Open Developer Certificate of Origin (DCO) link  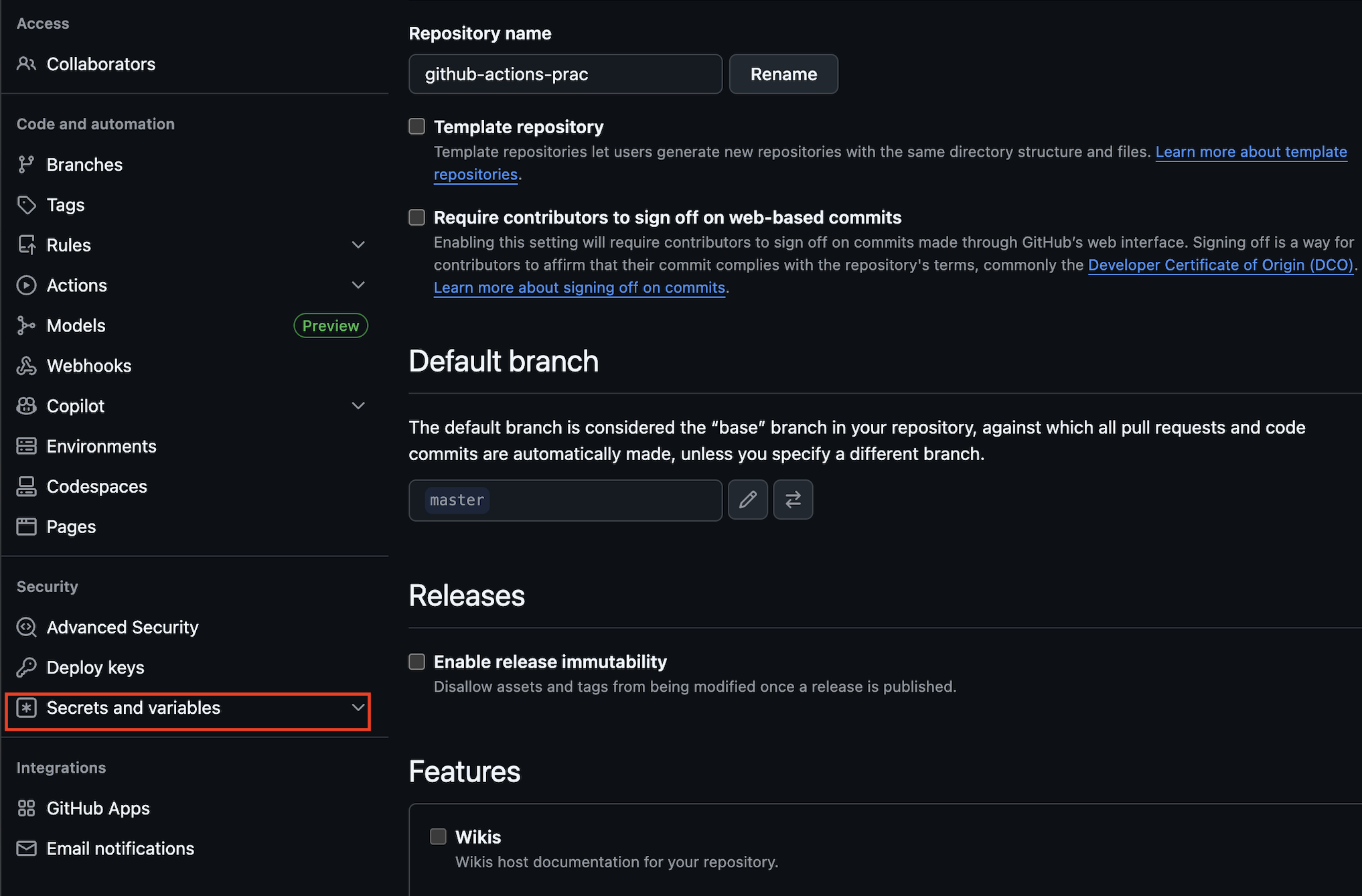pos(1220,265)
